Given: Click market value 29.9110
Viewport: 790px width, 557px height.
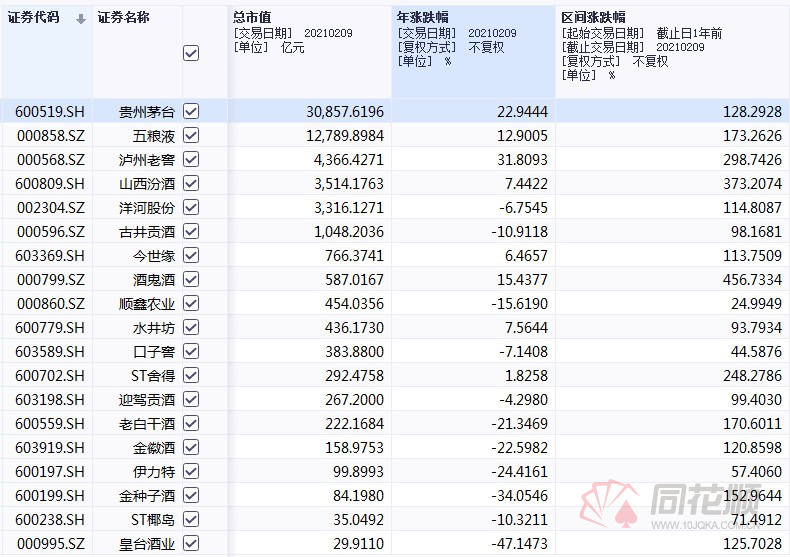Looking at the screenshot, I should pyautogui.click(x=358, y=544).
